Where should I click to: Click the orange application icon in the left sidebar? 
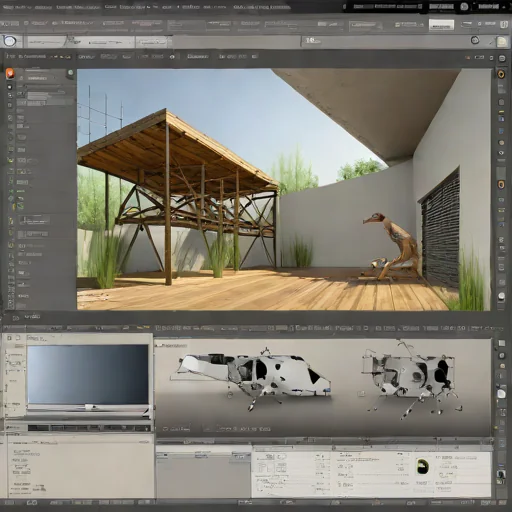[10, 73]
